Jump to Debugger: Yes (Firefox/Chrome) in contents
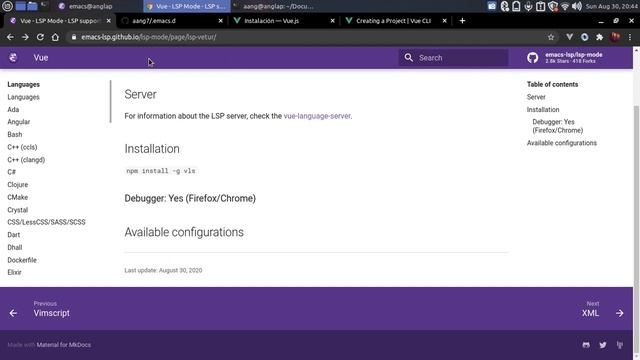Screen dimensions: 640x360 coord(558,126)
